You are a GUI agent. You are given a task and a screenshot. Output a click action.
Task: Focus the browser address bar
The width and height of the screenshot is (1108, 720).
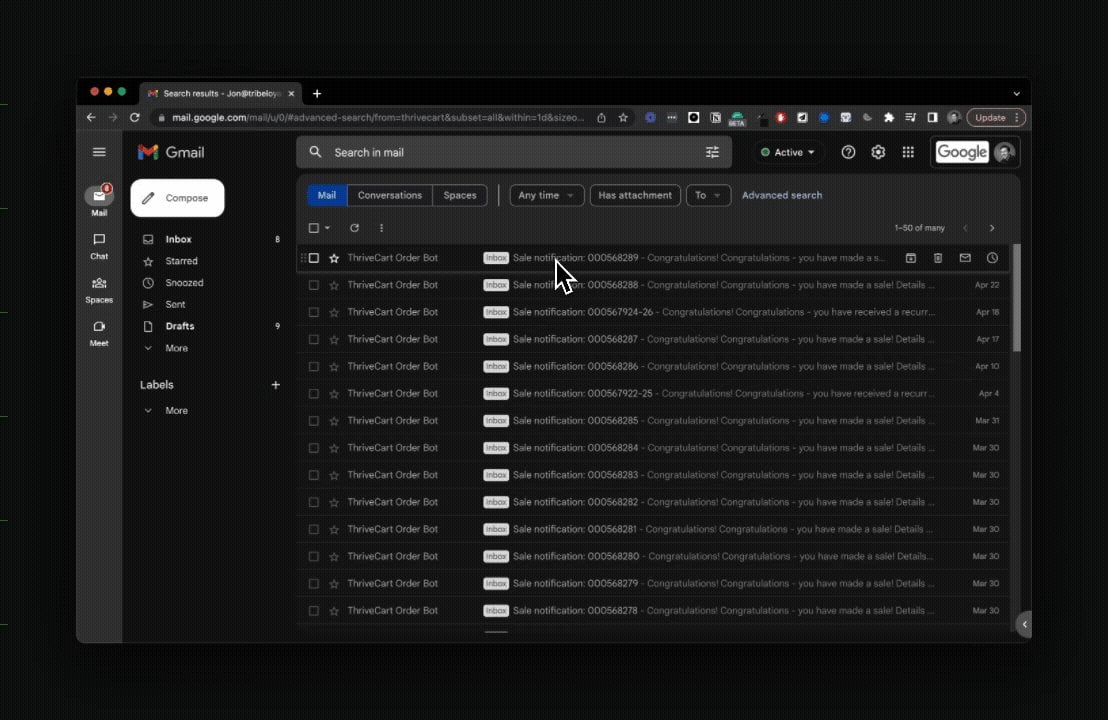(x=378, y=117)
